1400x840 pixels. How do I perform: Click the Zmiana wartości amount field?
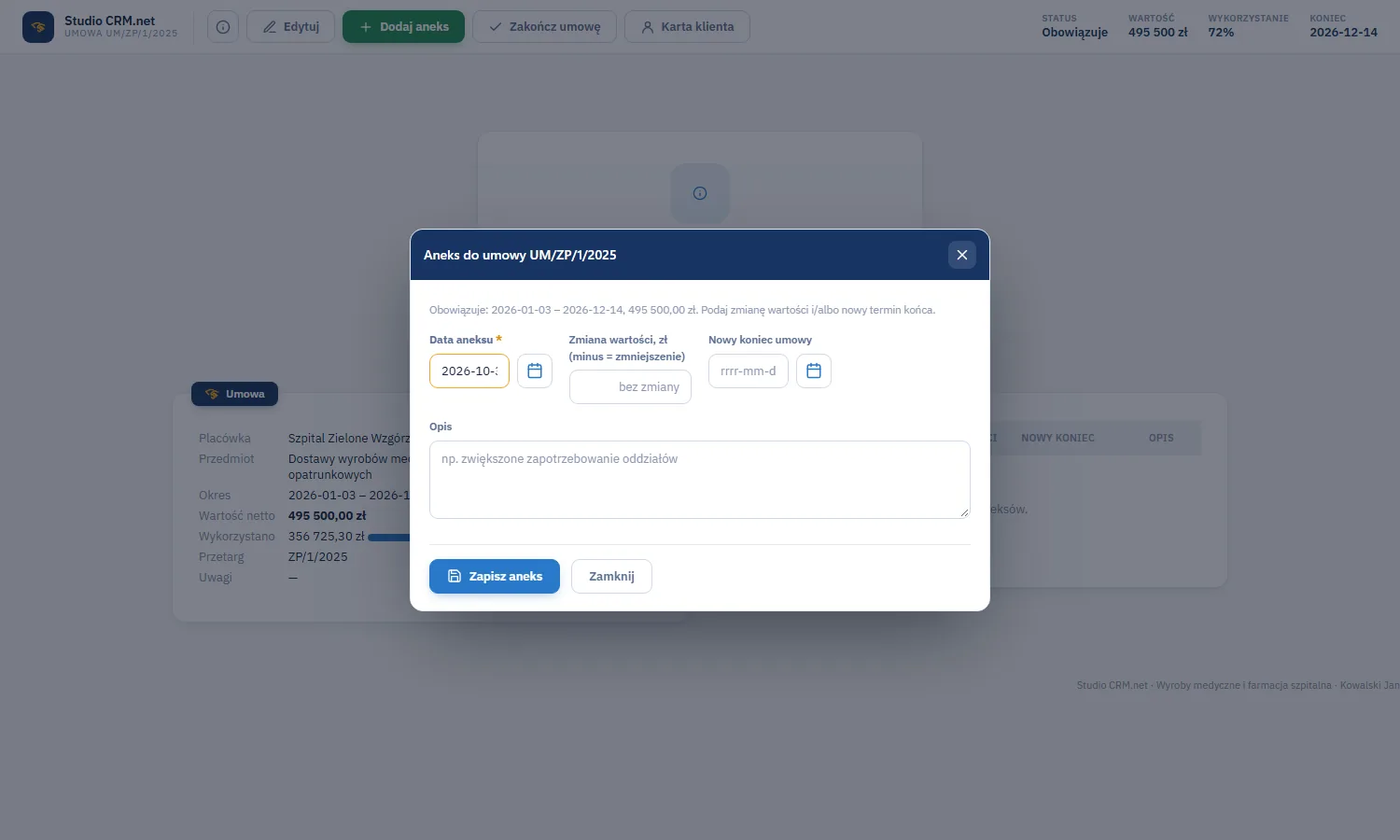630,386
